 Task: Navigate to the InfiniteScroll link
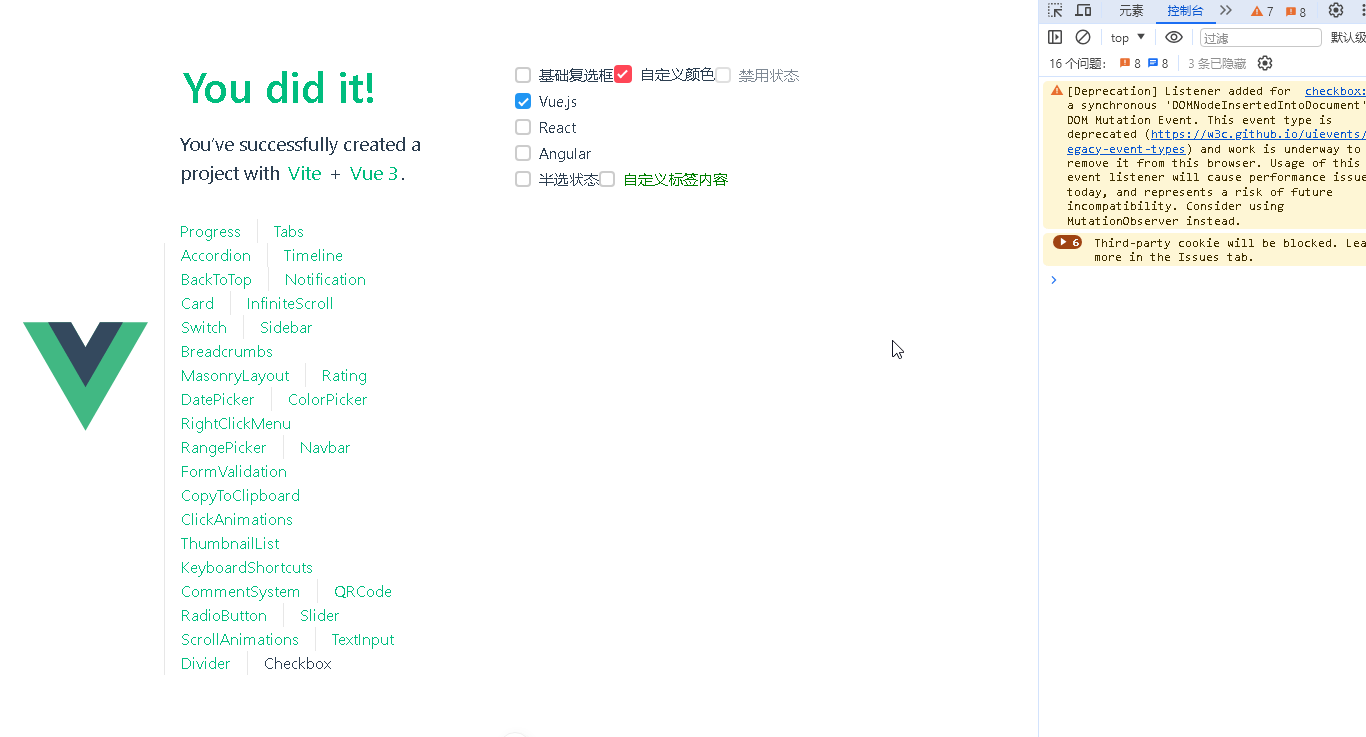point(290,303)
